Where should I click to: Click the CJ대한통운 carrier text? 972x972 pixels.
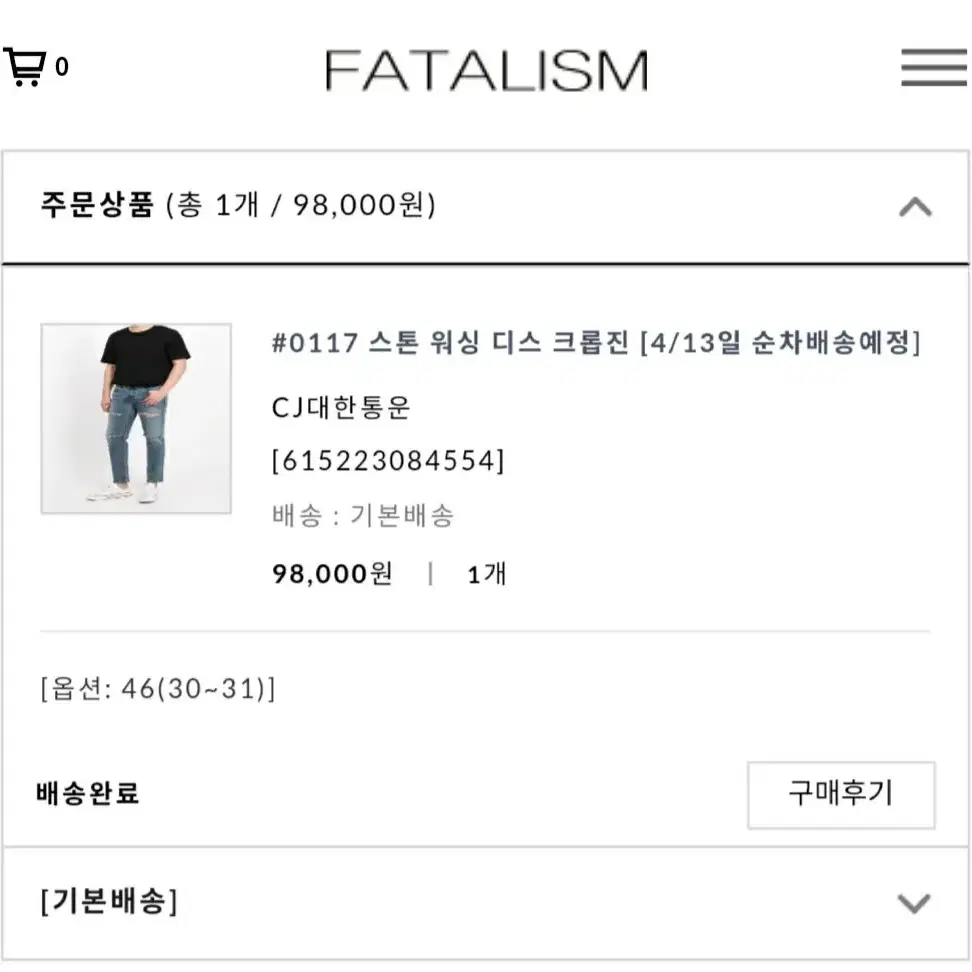pyautogui.click(x=341, y=407)
